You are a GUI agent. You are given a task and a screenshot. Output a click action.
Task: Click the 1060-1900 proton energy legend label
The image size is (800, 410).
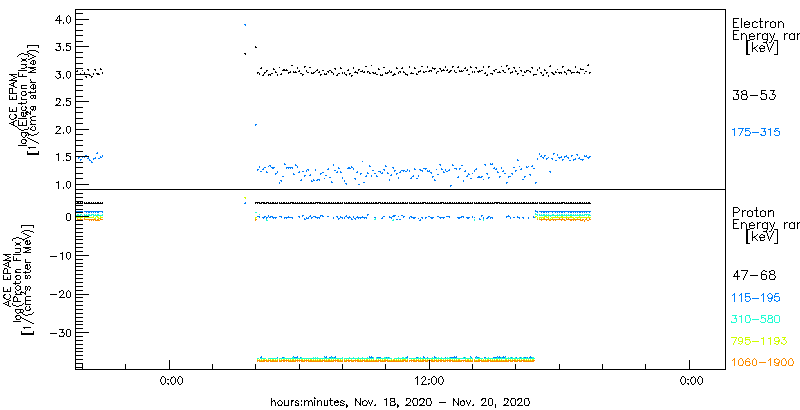(763, 363)
